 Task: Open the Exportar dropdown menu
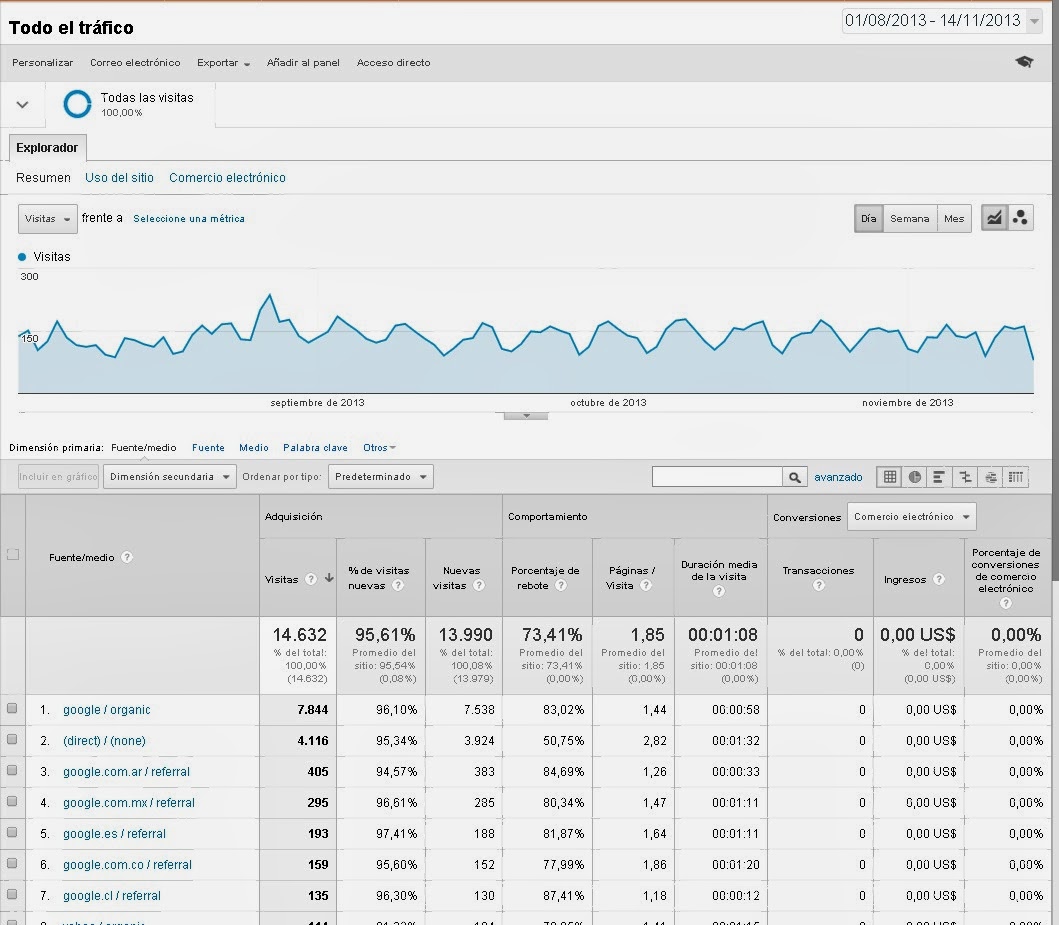[x=224, y=63]
